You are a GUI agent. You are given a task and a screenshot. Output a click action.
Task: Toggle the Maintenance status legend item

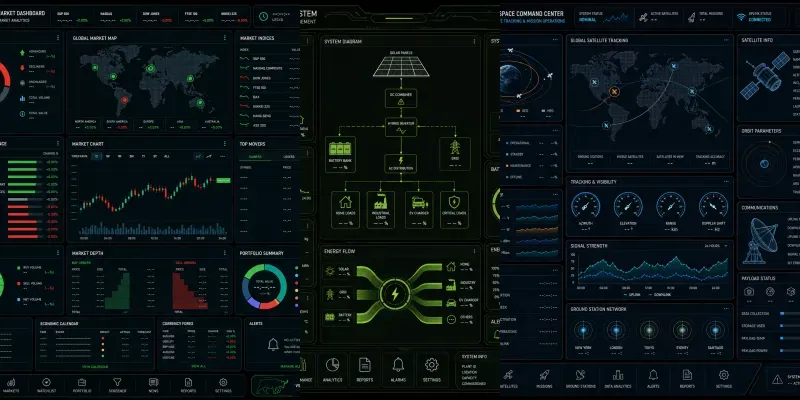point(519,165)
